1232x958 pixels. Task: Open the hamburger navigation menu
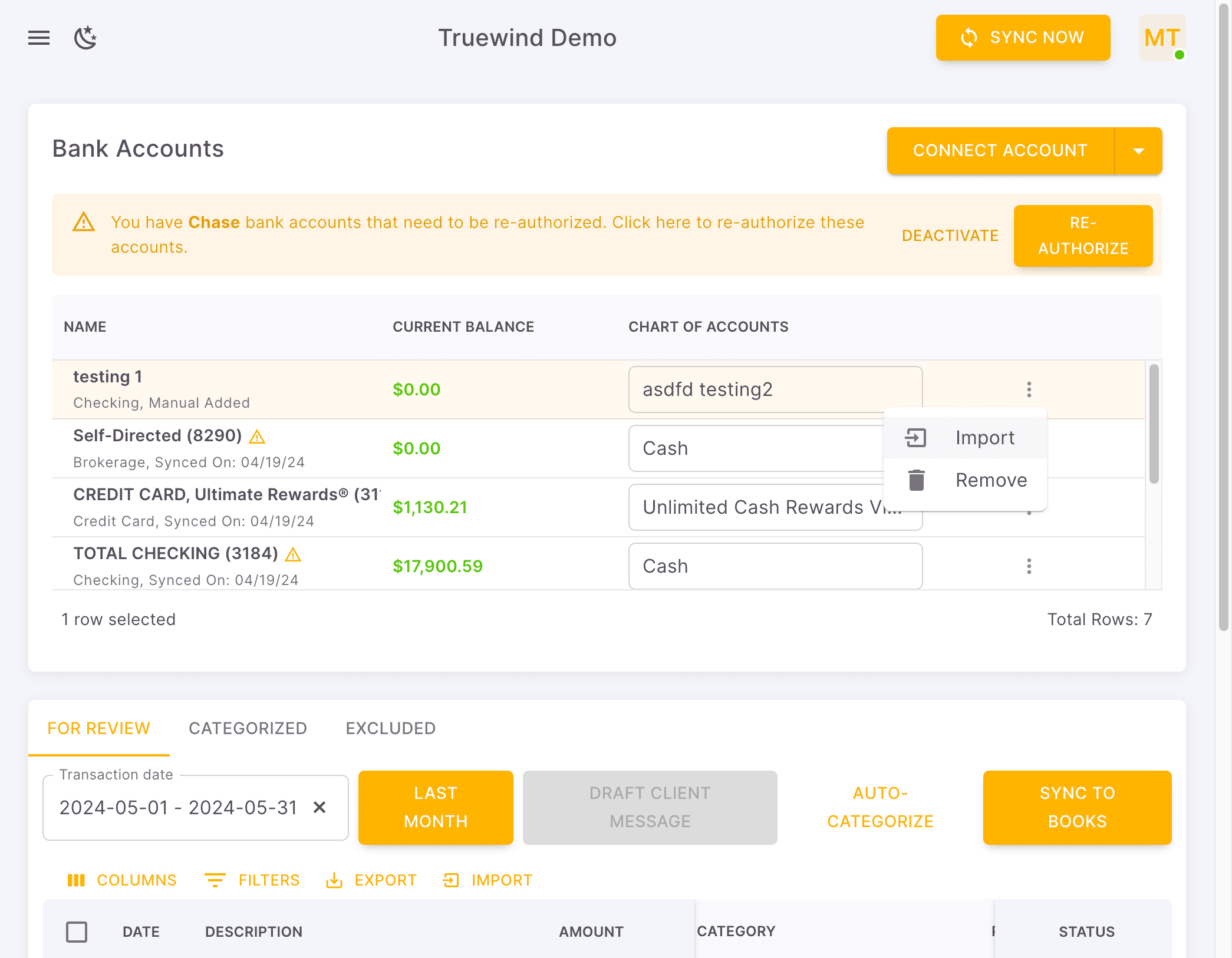[38, 37]
